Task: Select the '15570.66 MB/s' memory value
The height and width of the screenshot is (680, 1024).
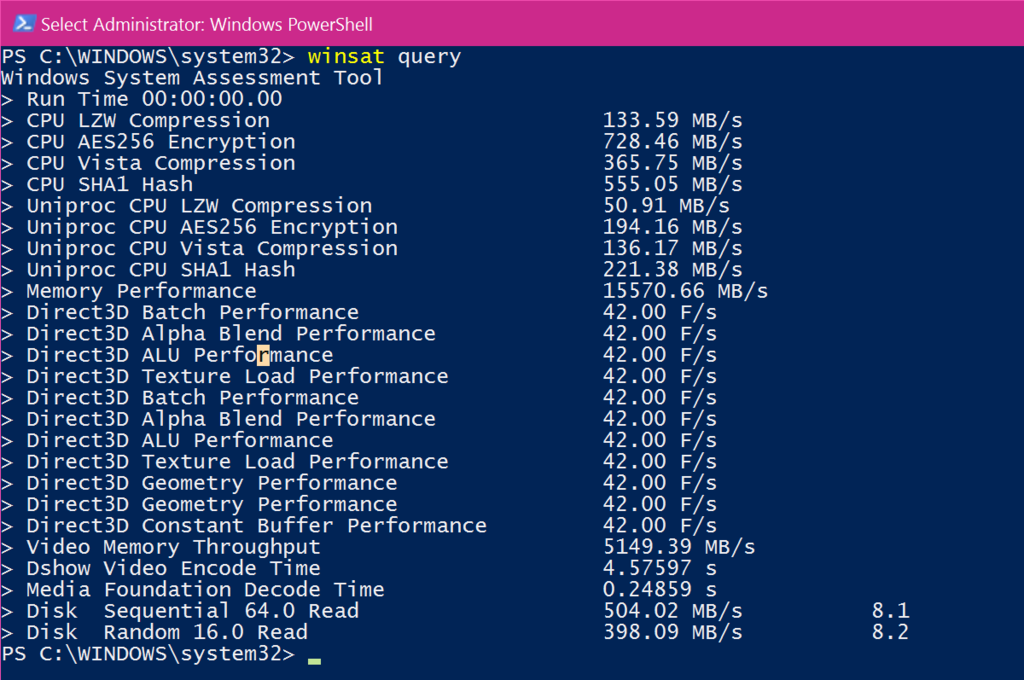Action: click(687, 291)
